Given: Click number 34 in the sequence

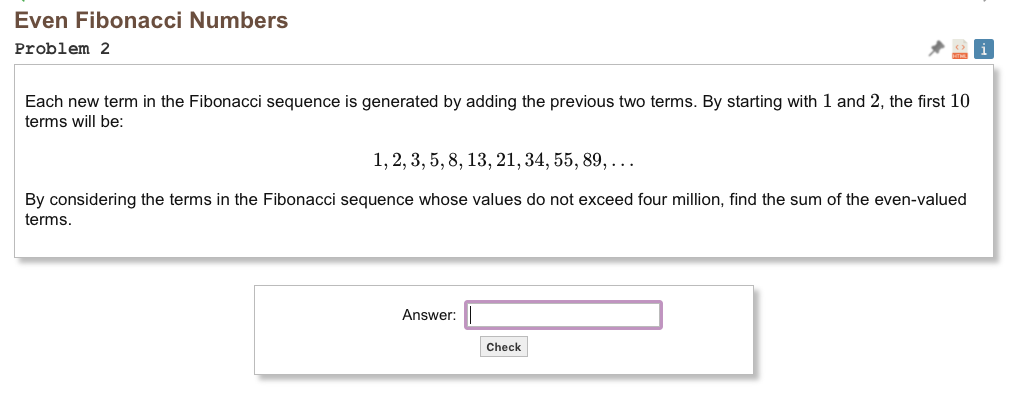Looking at the screenshot, I should (x=536, y=160).
